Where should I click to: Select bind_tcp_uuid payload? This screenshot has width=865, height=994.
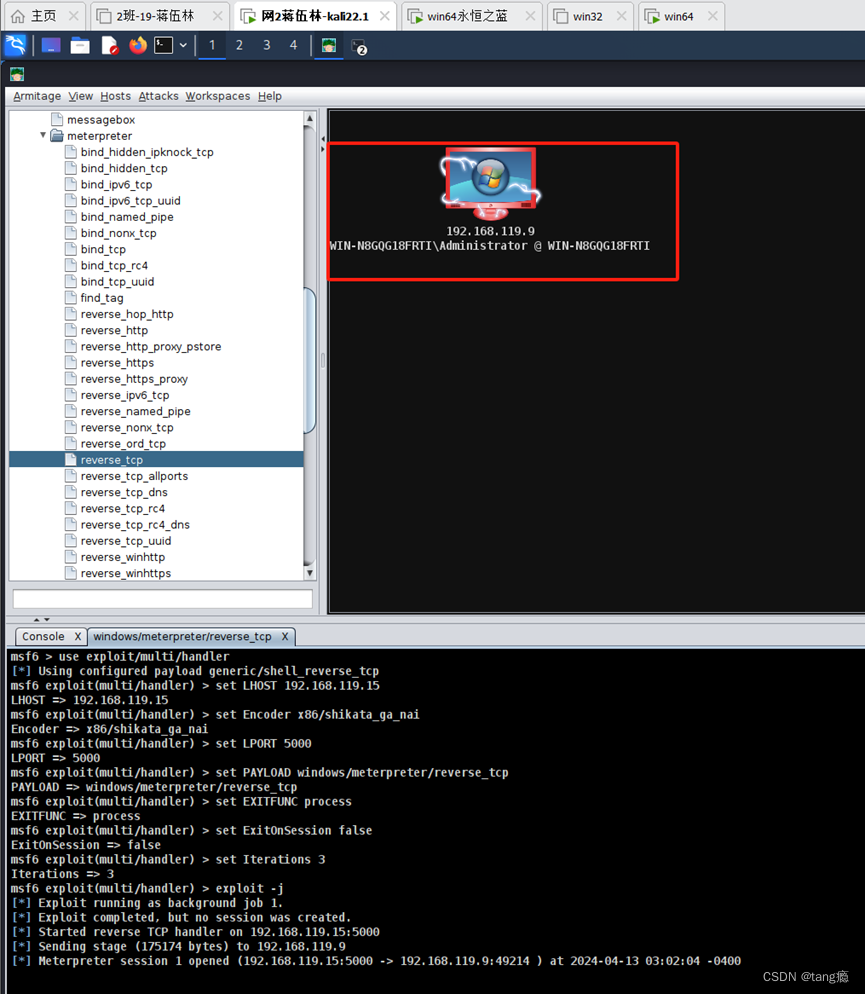(x=117, y=281)
